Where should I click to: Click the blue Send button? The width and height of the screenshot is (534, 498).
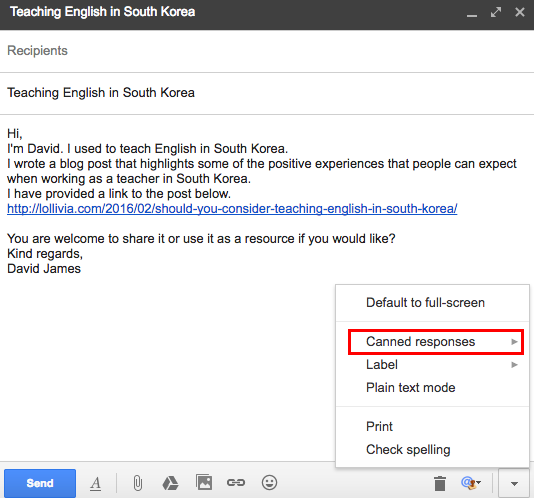(x=40, y=483)
